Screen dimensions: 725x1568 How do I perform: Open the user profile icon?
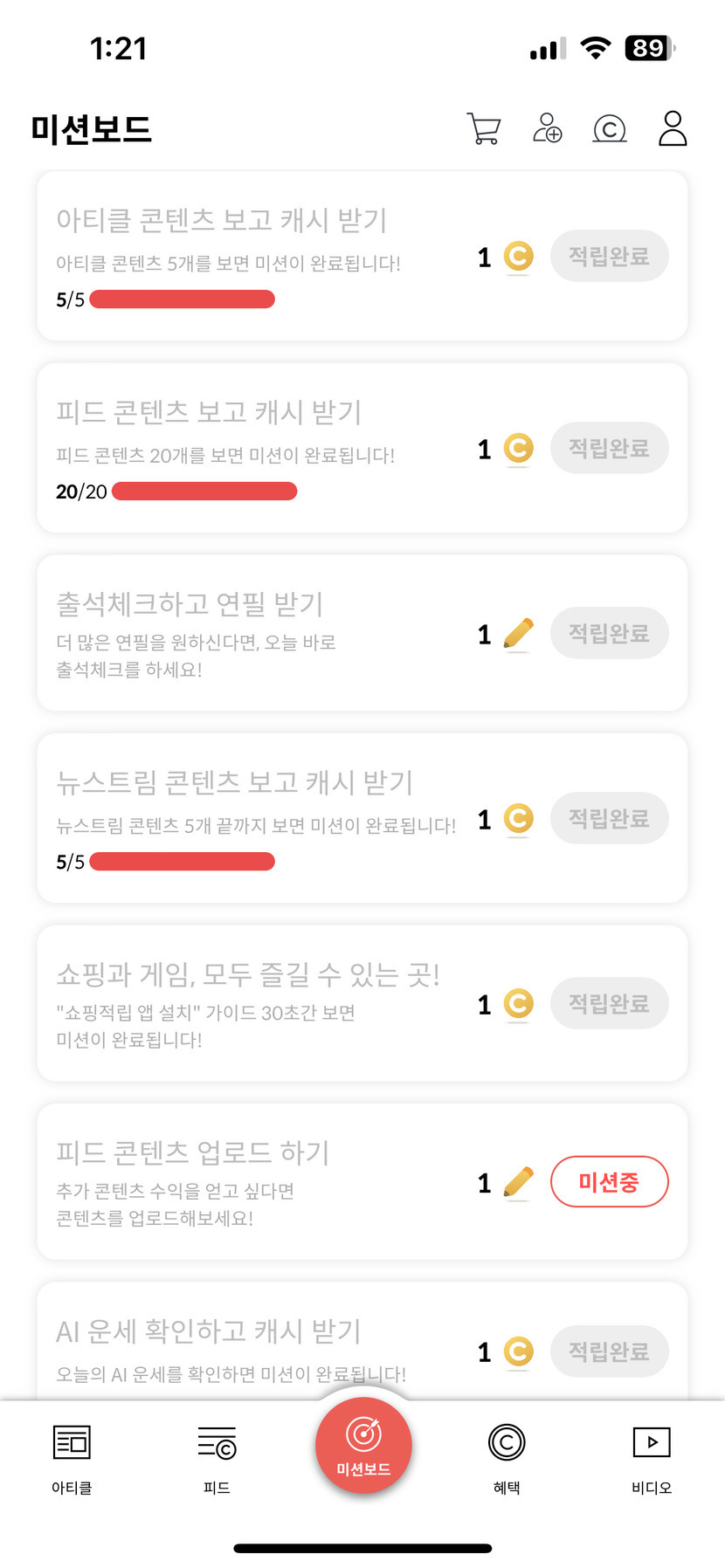(x=673, y=129)
